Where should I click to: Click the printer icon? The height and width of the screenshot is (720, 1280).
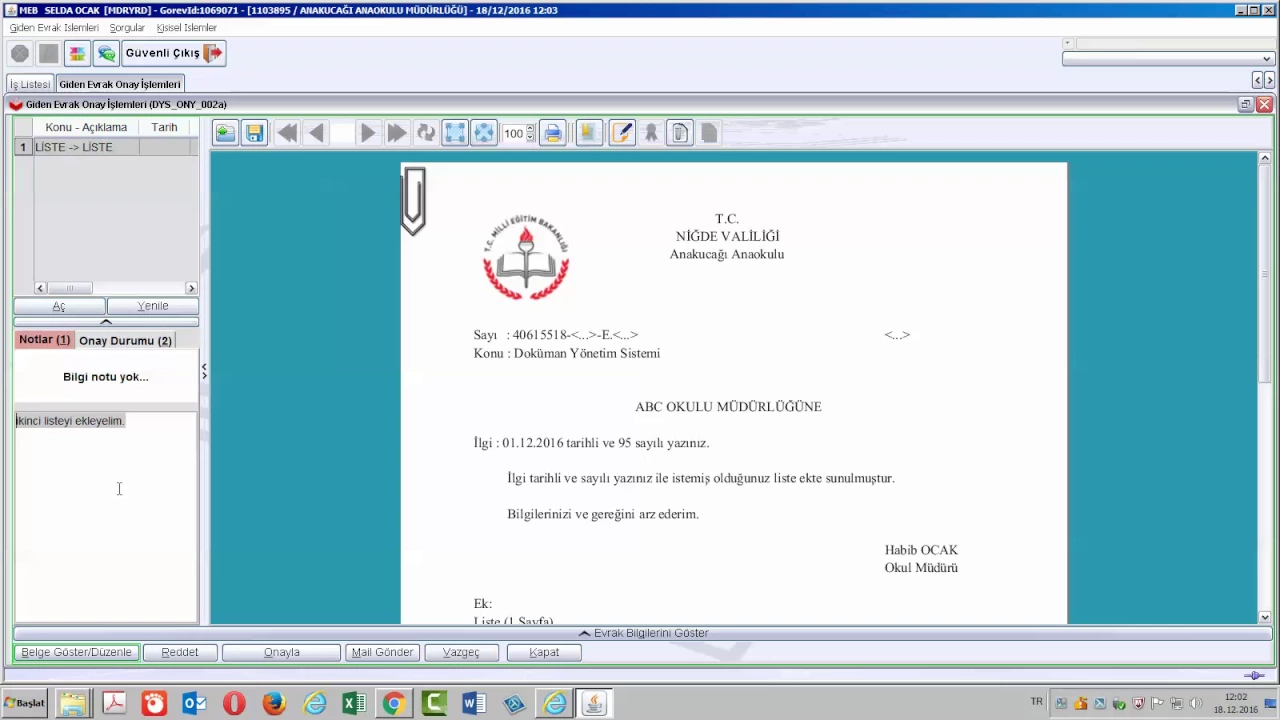pos(553,133)
